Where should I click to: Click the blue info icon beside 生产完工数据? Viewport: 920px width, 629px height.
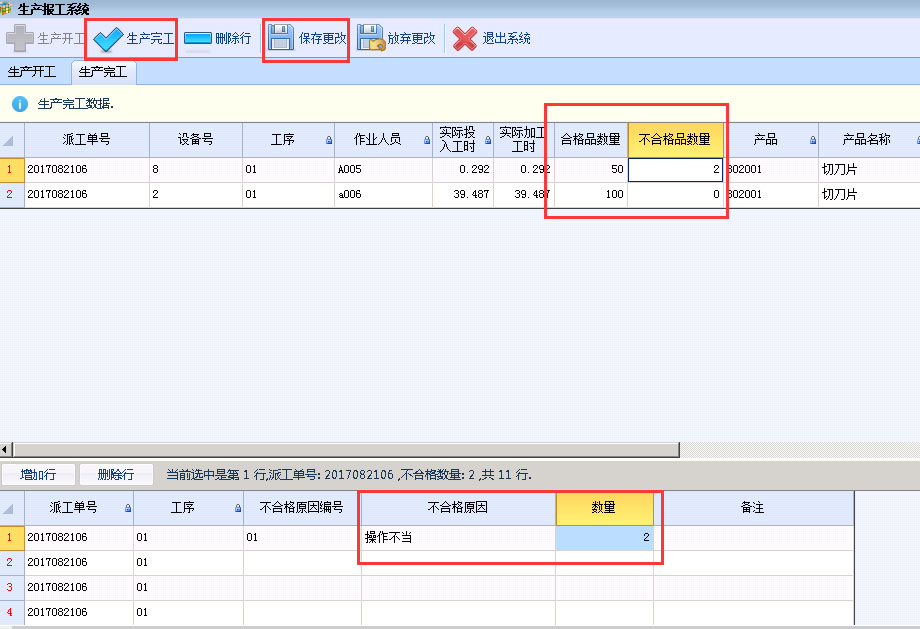(20, 104)
